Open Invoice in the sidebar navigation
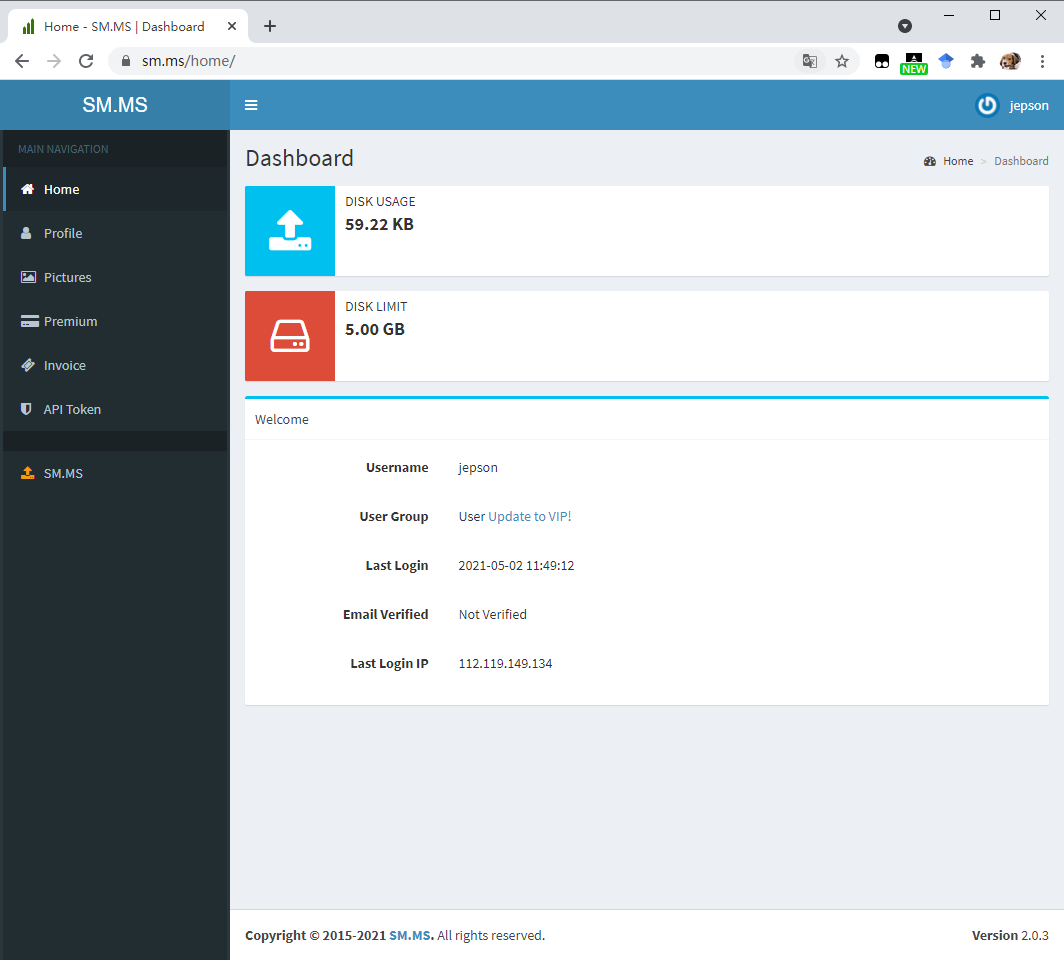 point(115,365)
